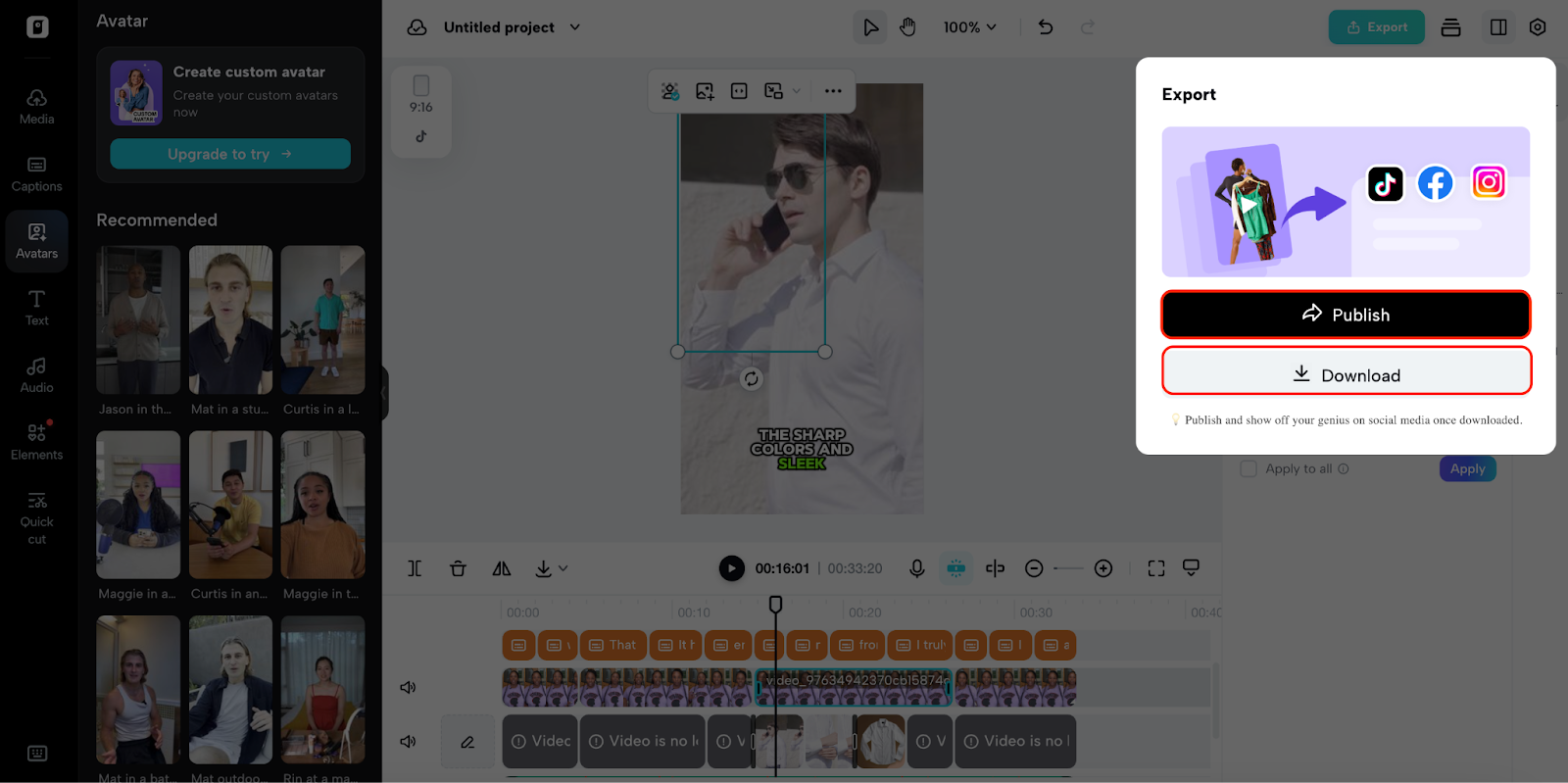The image size is (1568, 783).
Task: Click the Publish button
Action: click(1346, 315)
